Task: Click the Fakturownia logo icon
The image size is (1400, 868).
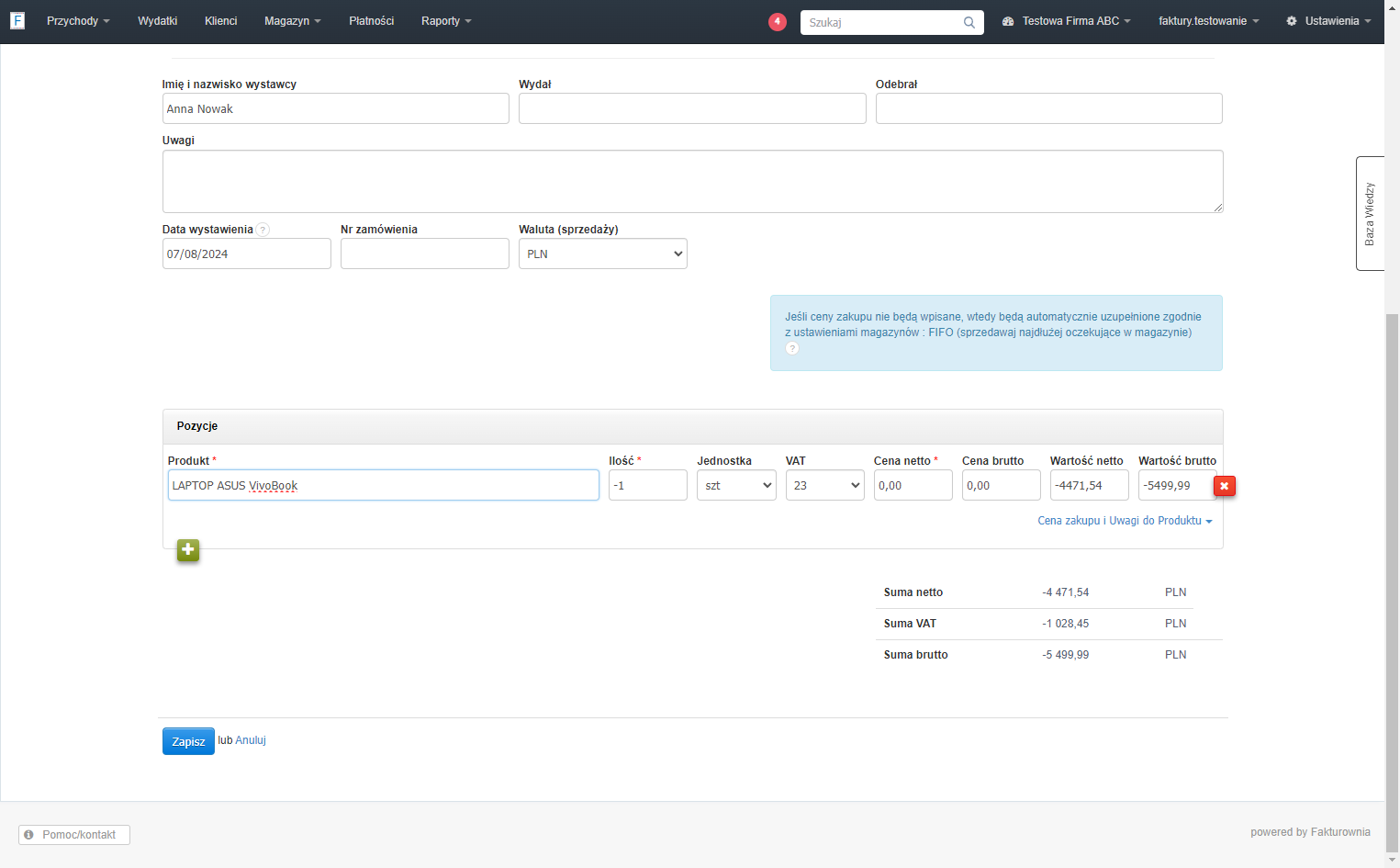Action: pos(17,20)
